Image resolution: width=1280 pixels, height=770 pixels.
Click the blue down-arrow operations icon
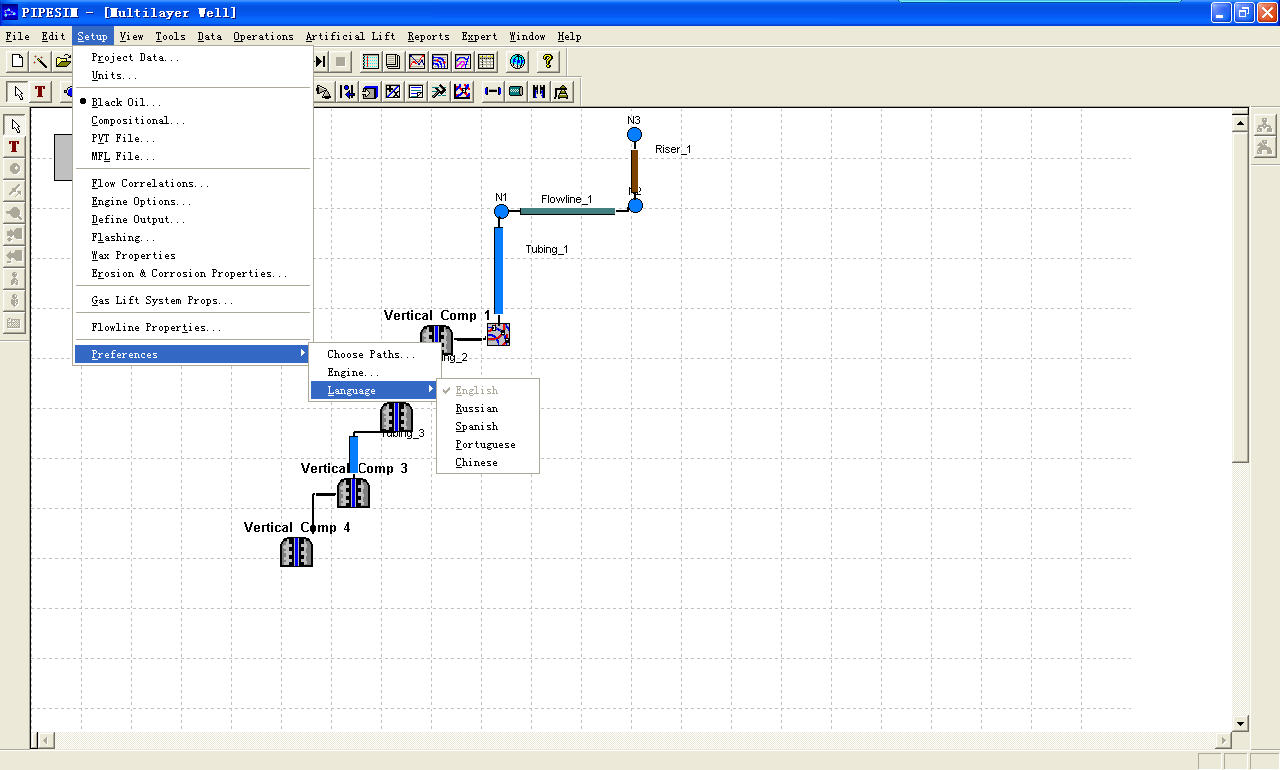click(347, 92)
